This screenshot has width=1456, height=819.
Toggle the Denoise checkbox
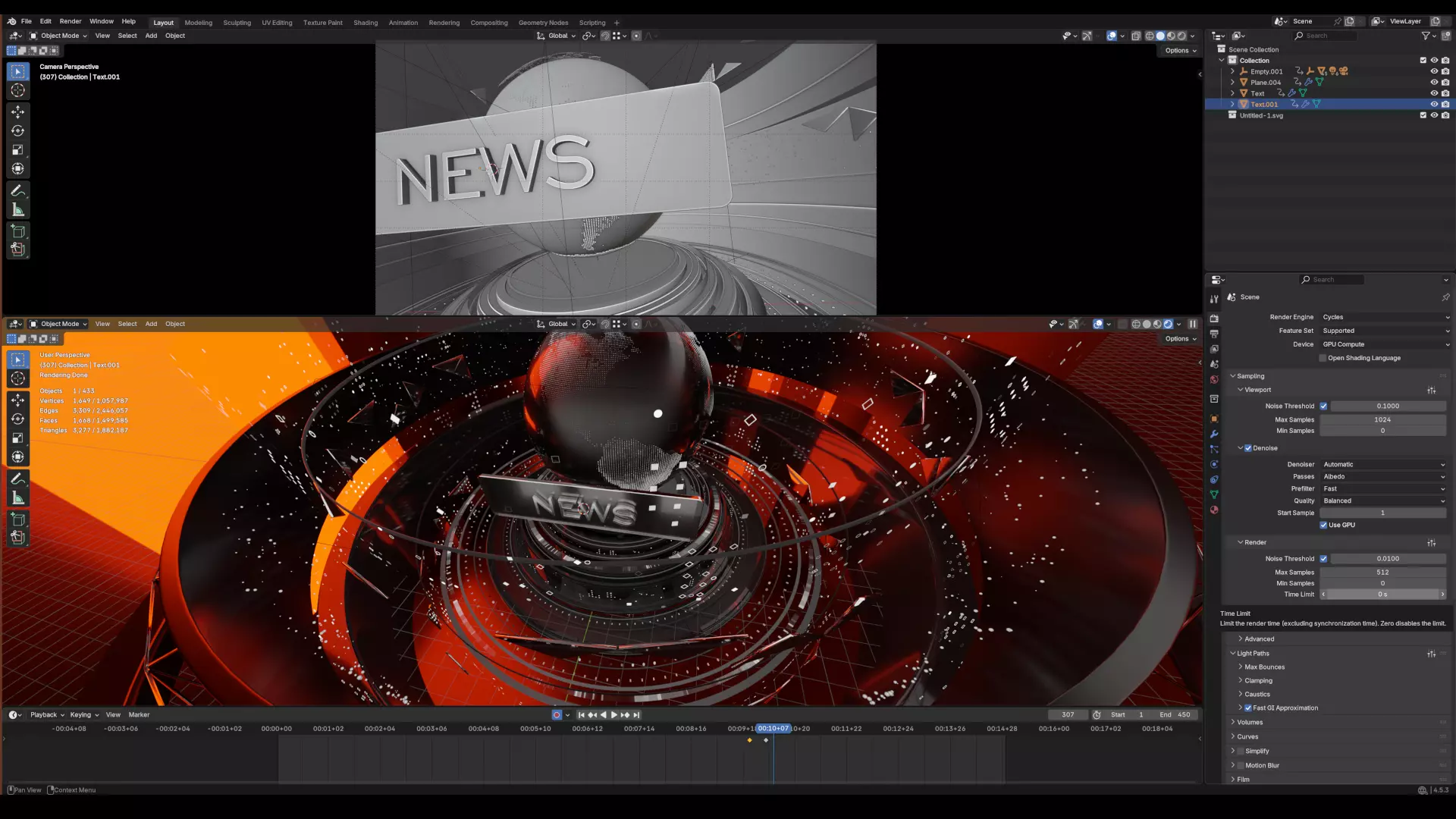pos(1248,448)
